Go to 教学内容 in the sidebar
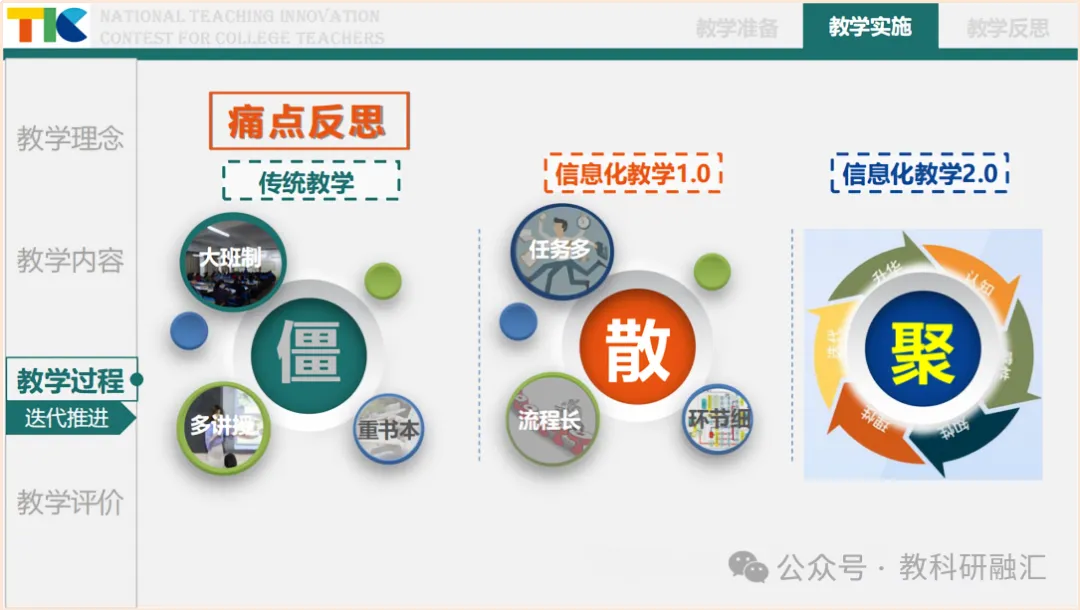The height and width of the screenshot is (610, 1080). click(x=70, y=260)
